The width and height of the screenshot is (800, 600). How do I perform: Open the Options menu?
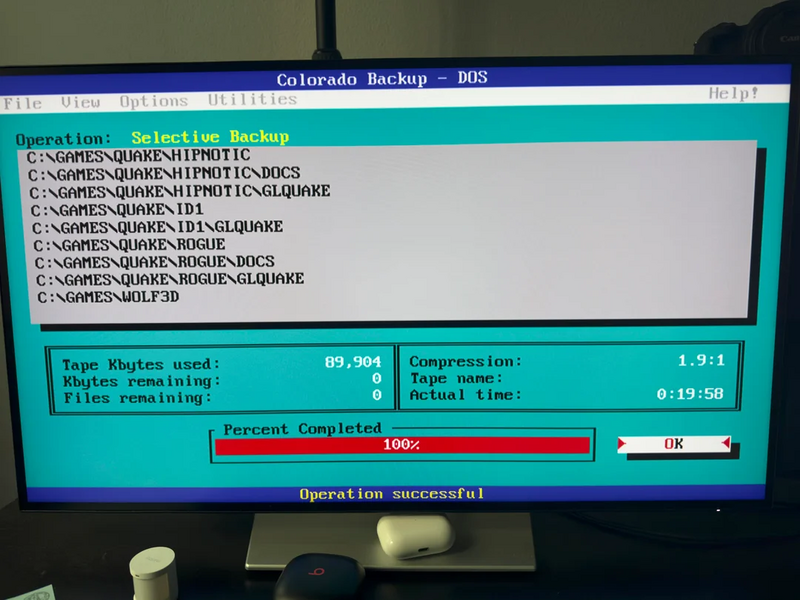pos(154,101)
